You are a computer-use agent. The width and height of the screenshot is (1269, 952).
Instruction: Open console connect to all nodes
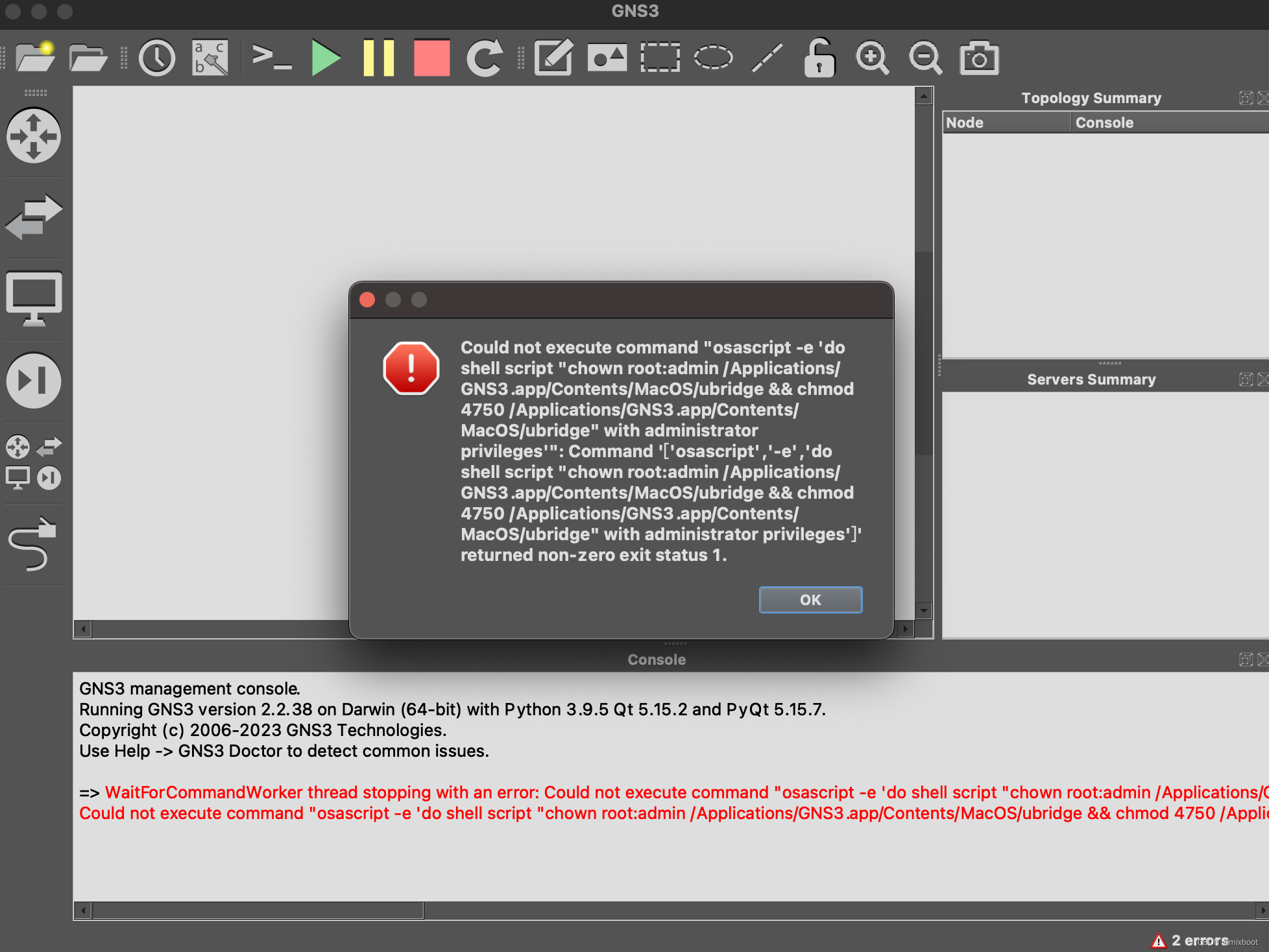coord(271,58)
